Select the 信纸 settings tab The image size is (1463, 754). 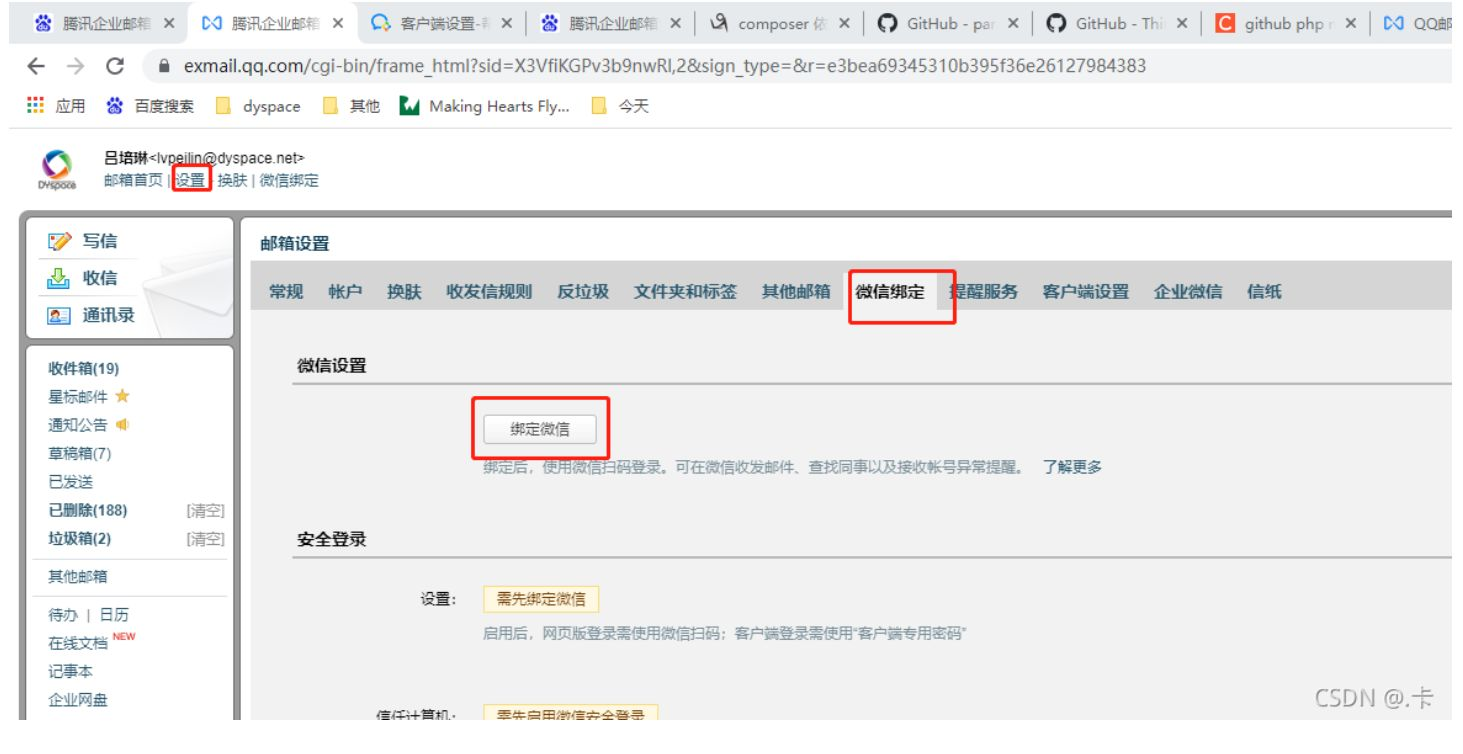pyautogui.click(x=1264, y=292)
